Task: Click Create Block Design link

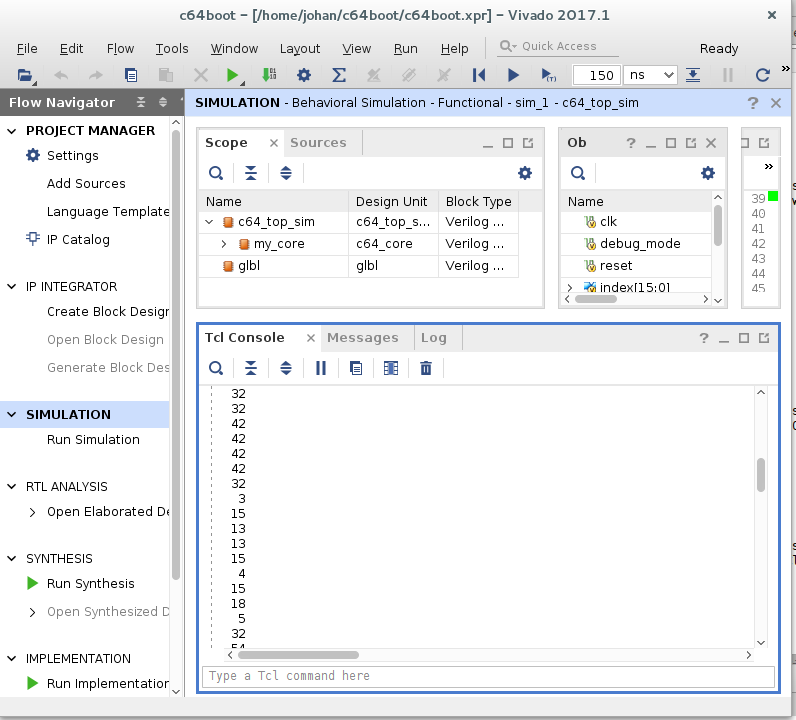Action: pyautogui.click(x=108, y=312)
